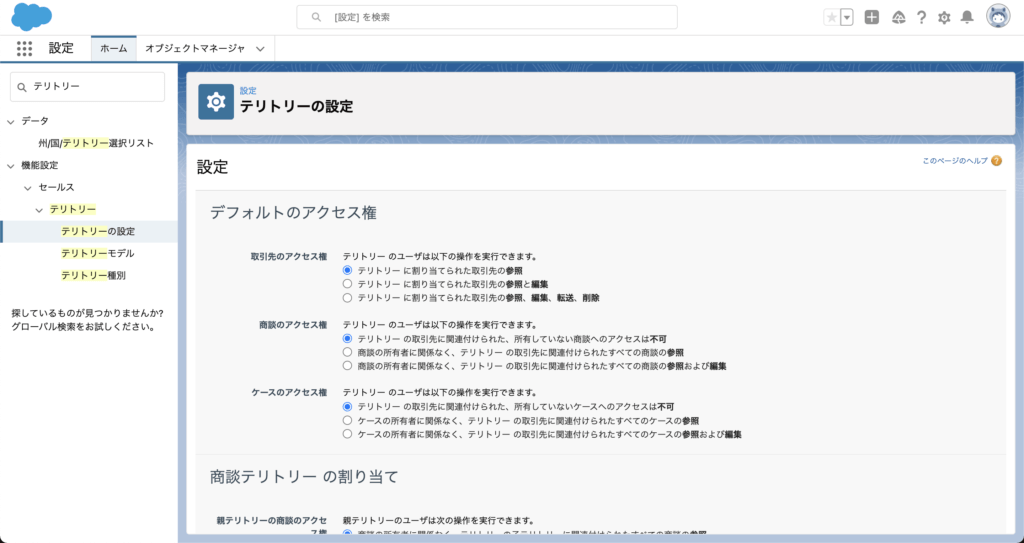
Task: Open the このページのヘルプ link
Action: pos(955,161)
